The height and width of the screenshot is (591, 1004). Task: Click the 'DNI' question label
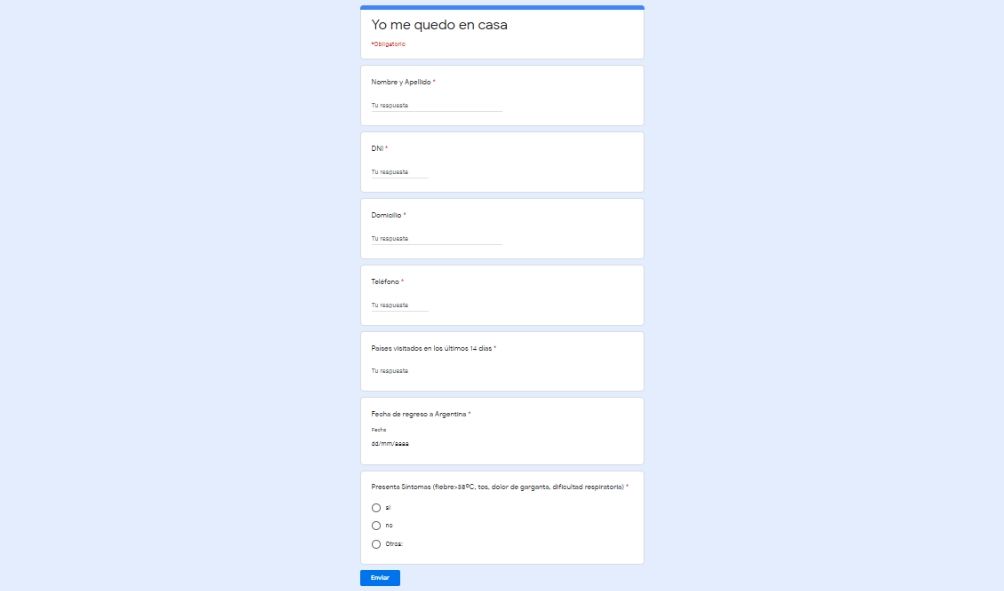[x=377, y=149]
